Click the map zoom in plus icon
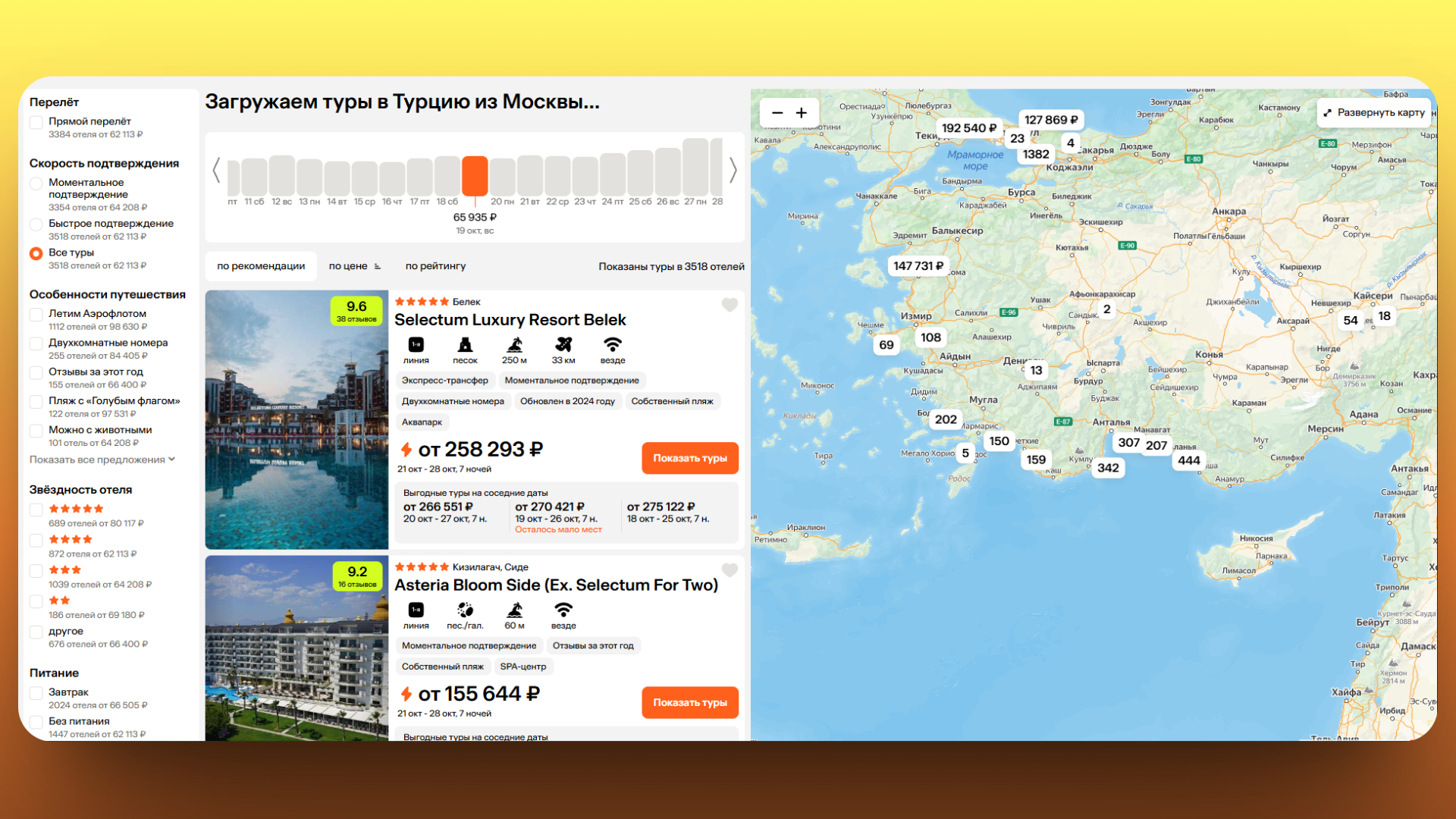Image resolution: width=1456 pixels, height=819 pixels. (802, 113)
